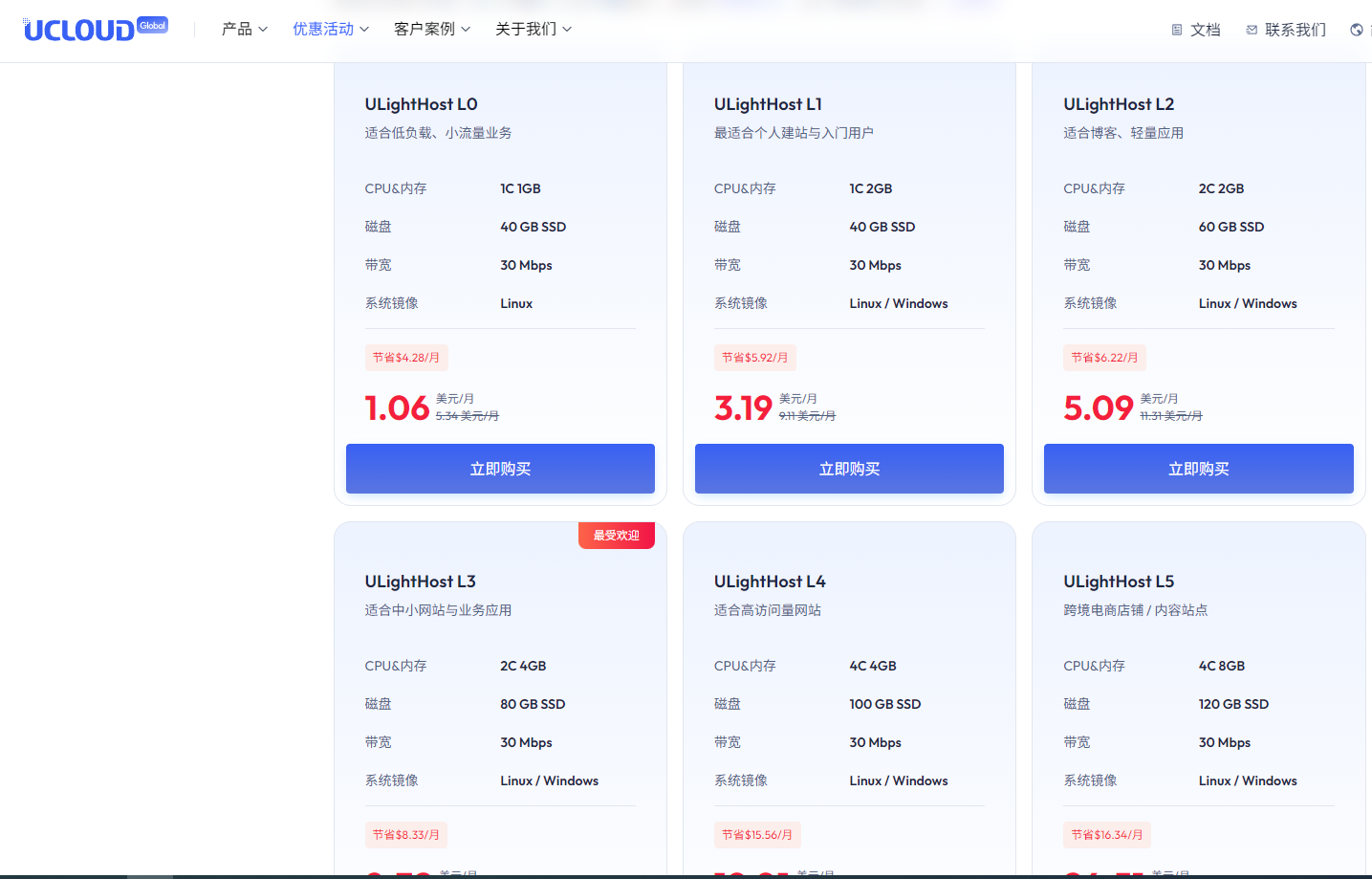The height and width of the screenshot is (879, 1372).
Task: Click the 100 GB SSD disk value
Action: click(885, 704)
